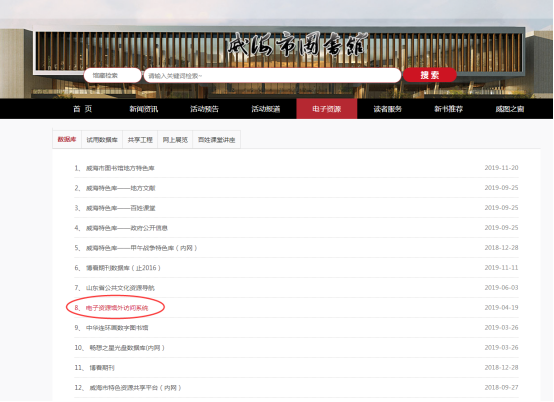Open the 威海市图书馆地方特色库 link

(120, 168)
